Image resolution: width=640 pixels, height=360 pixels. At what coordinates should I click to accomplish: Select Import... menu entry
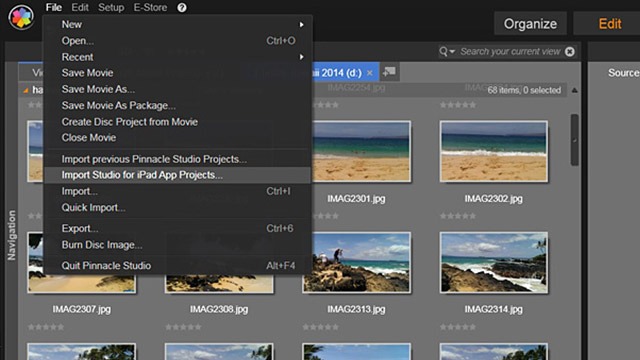click(x=178, y=191)
